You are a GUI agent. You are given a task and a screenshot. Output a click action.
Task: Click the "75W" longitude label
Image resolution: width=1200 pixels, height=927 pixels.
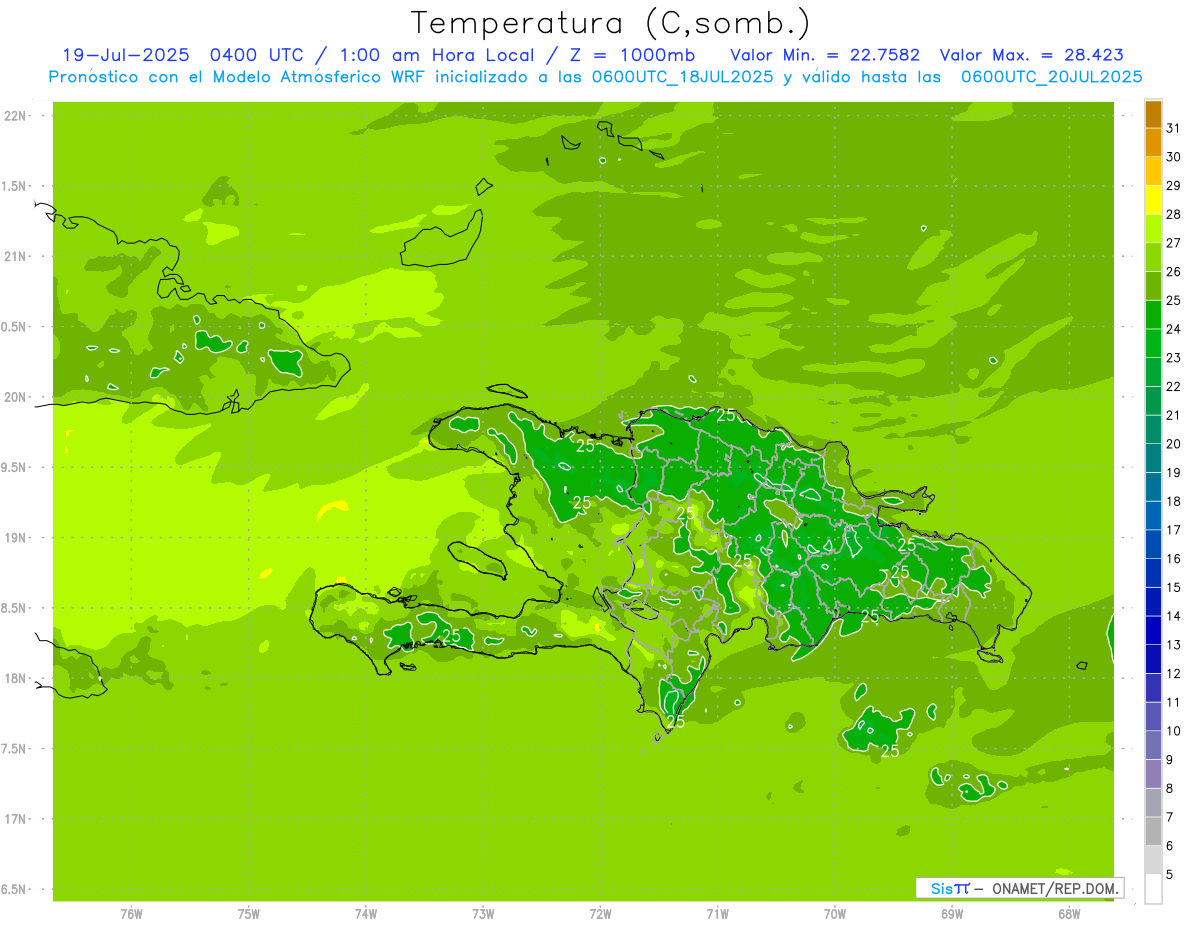pos(248,913)
